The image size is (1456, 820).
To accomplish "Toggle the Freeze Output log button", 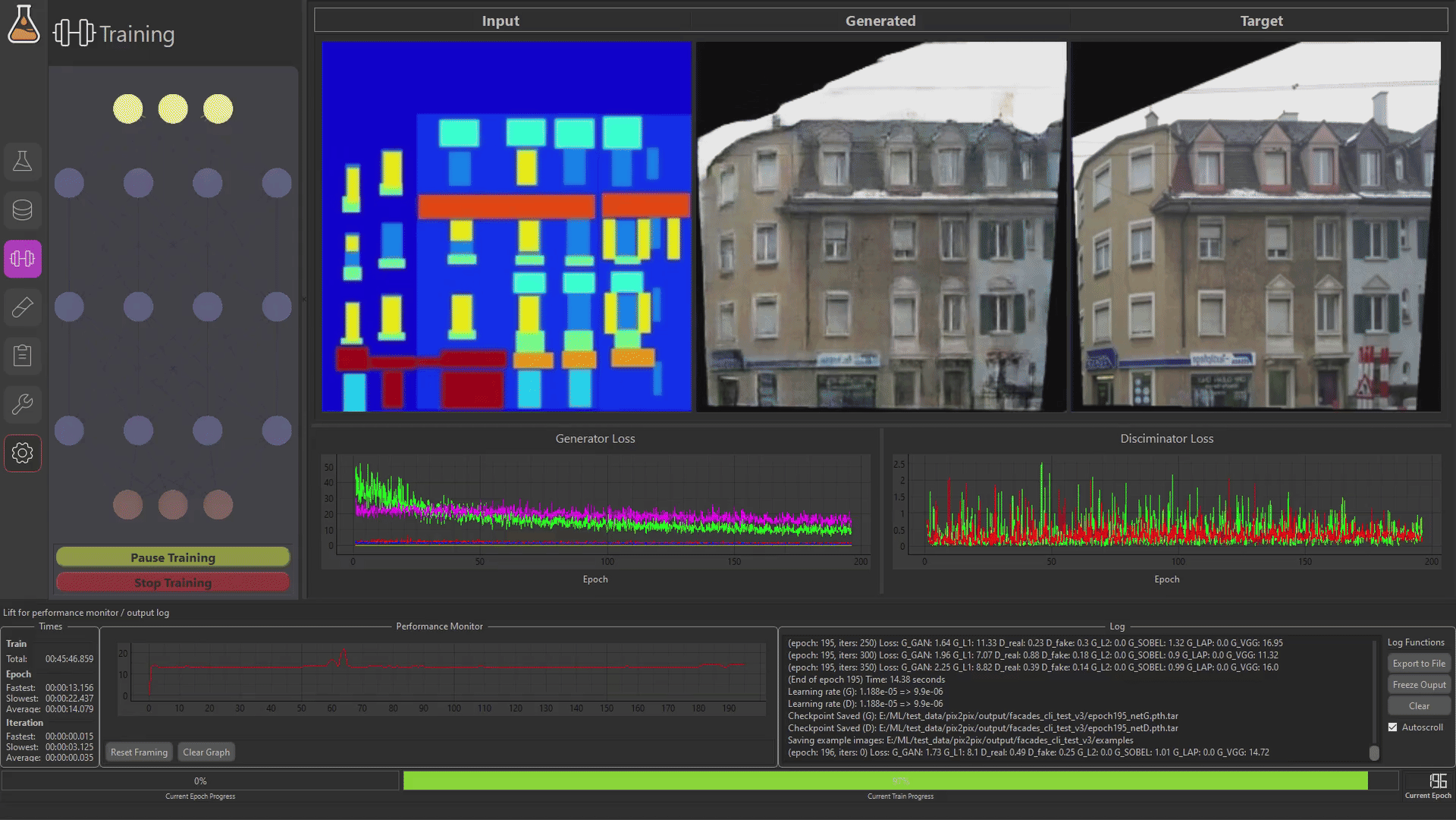I will 1419,684.
